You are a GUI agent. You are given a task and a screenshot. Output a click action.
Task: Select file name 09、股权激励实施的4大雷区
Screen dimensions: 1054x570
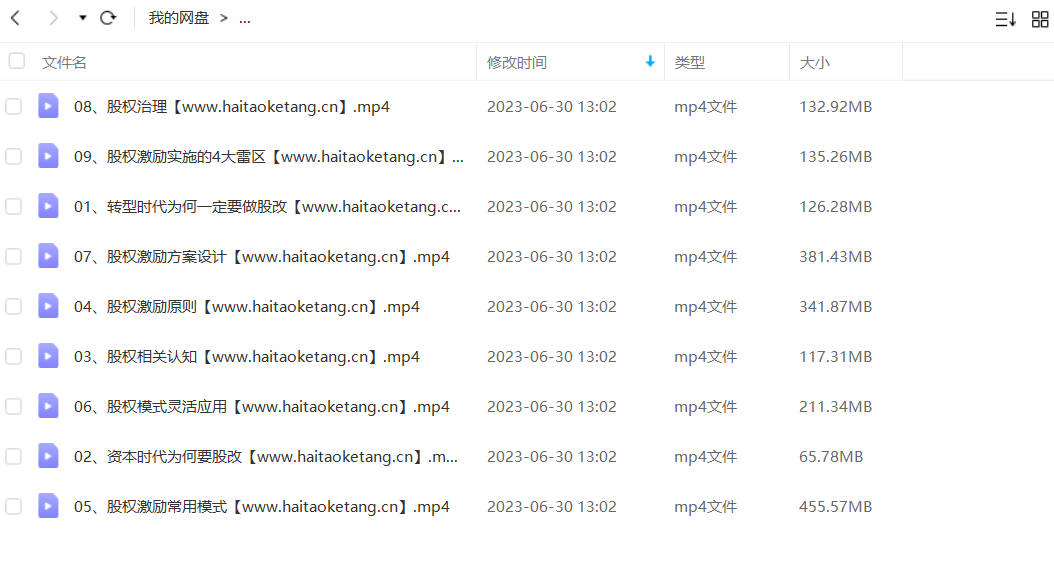click(269, 157)
